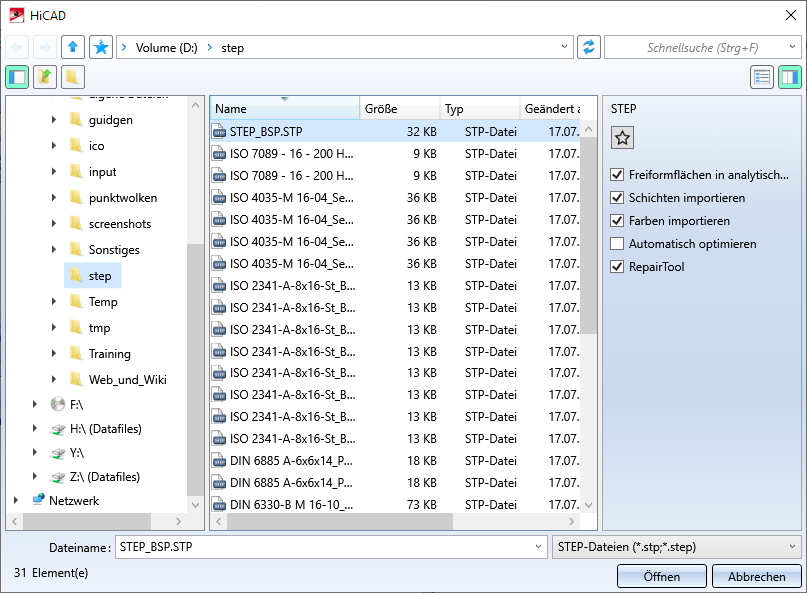Enable Automatisch optimieren option

click(617, 244)
